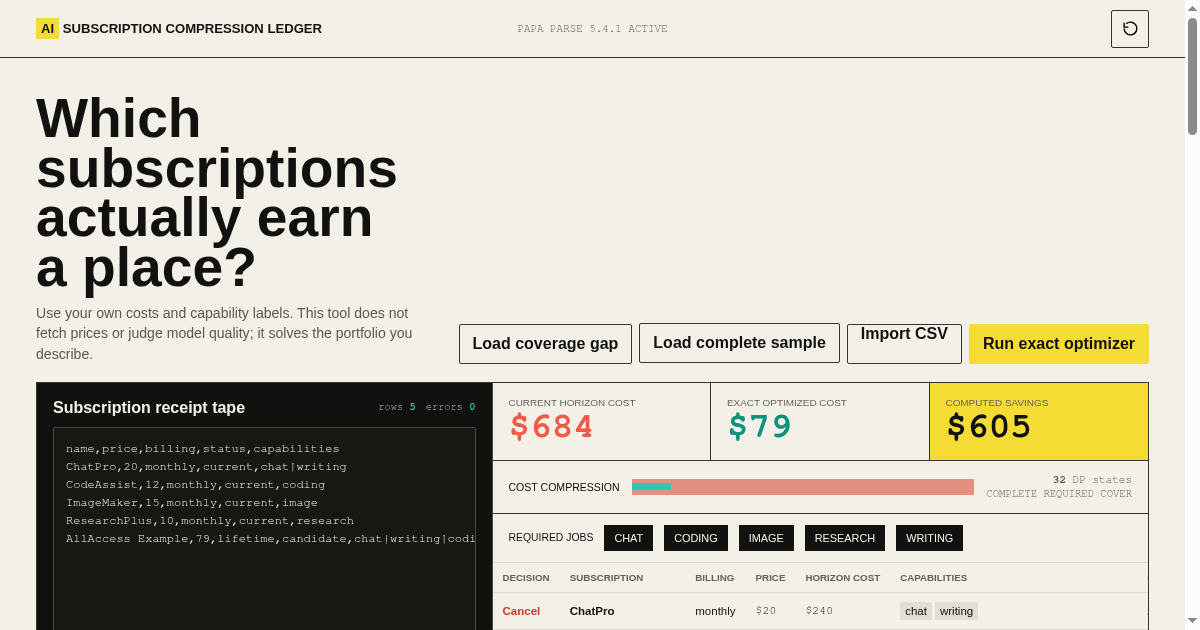This screenshot has width=1200, height=630.
Task: Click the SUBSCRIPTION column header
Action: pos(606,578)
